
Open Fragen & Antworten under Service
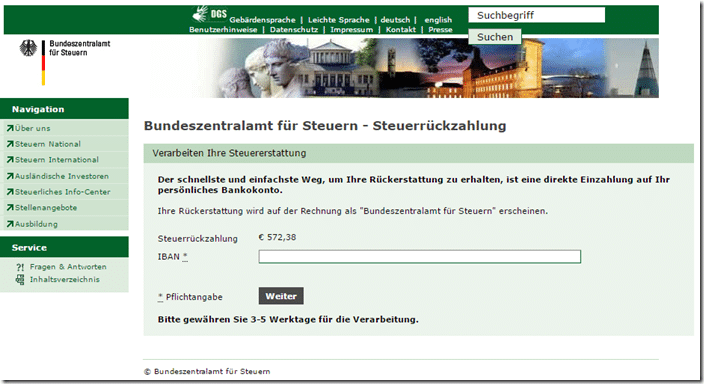[68, 267]
